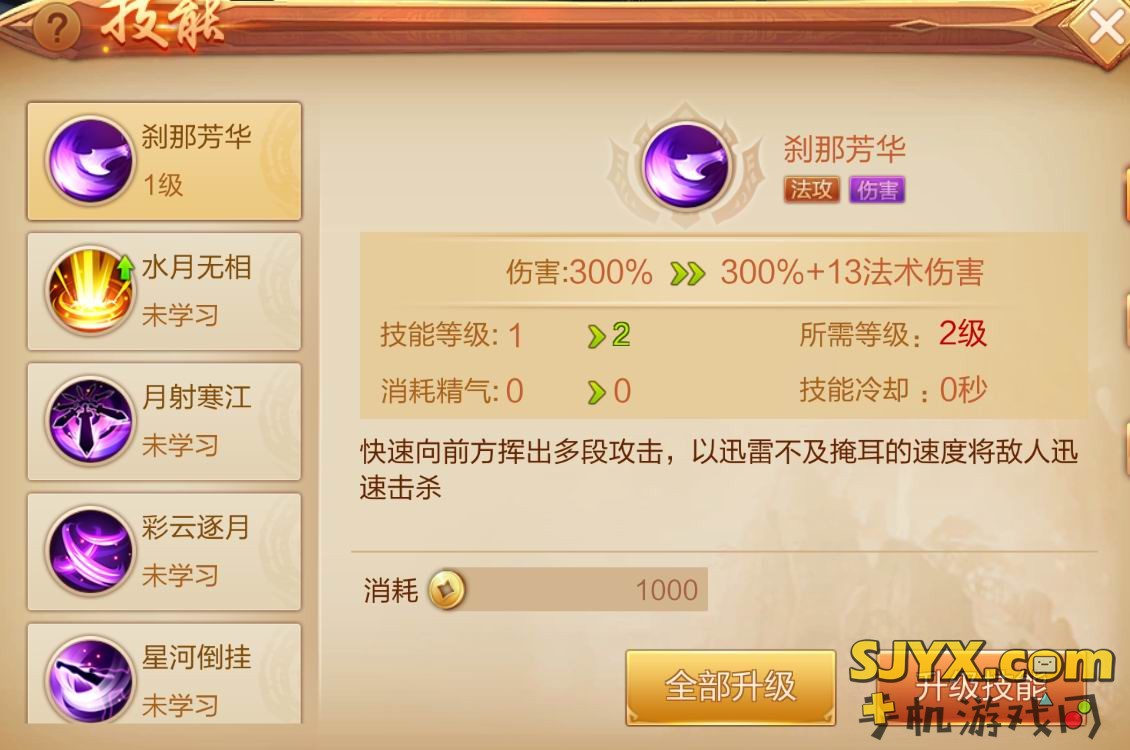The height and width of the screenshot is (750, 1130).
Task: Select the 刹那芳华 skill icon in list
Action: pos(89,160)
